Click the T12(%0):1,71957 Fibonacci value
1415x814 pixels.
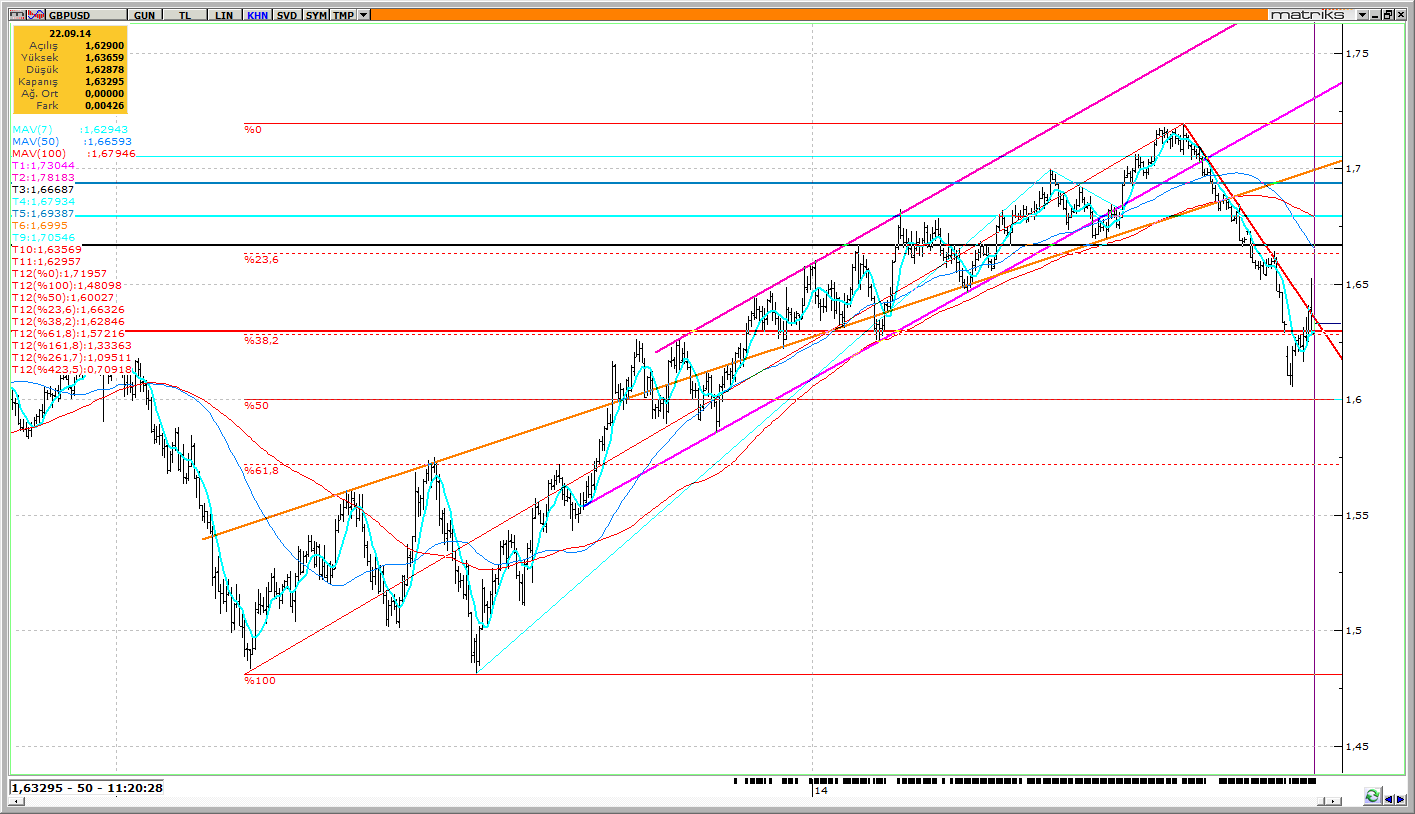point(59,274)
